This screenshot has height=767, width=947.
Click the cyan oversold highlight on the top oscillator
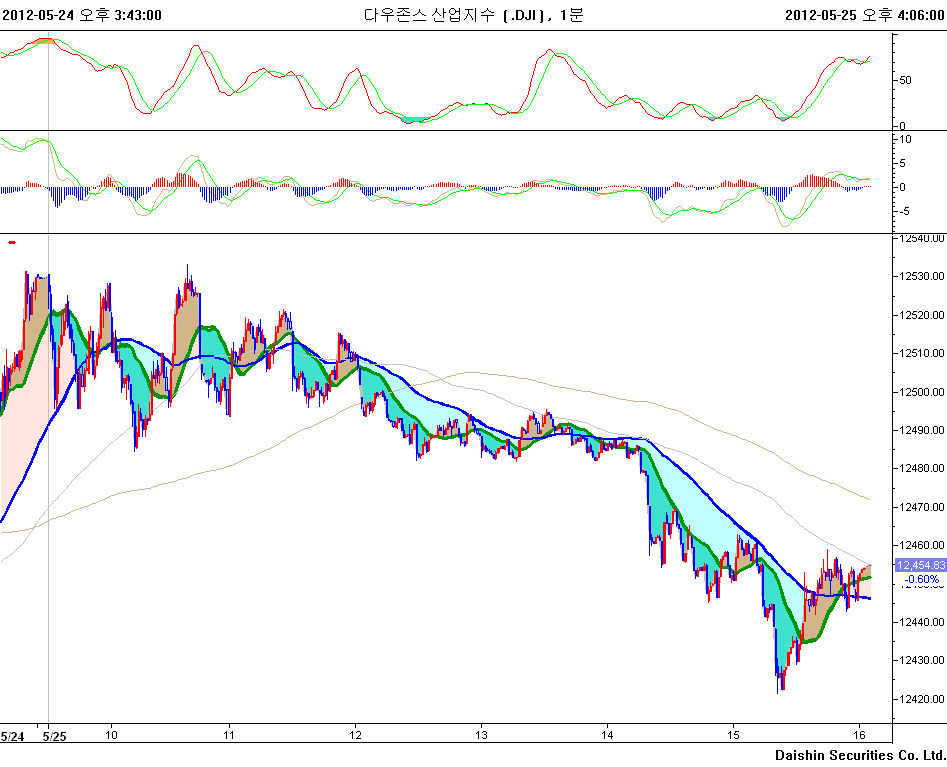click(414, 120)
